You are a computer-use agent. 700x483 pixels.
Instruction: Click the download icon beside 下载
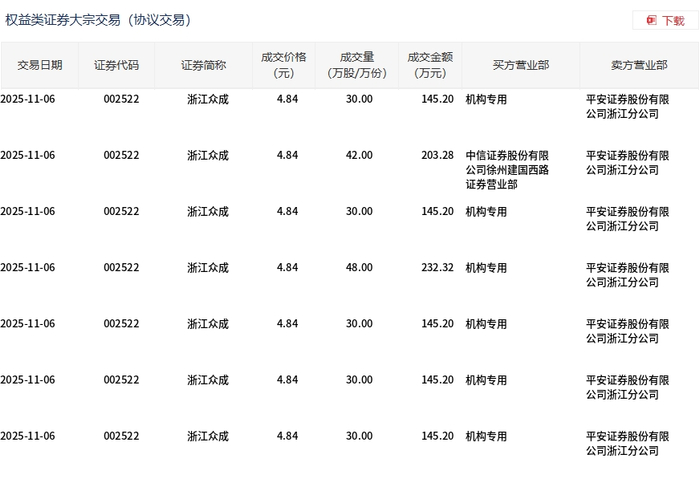pyautogui.click(x=651, y=20)
